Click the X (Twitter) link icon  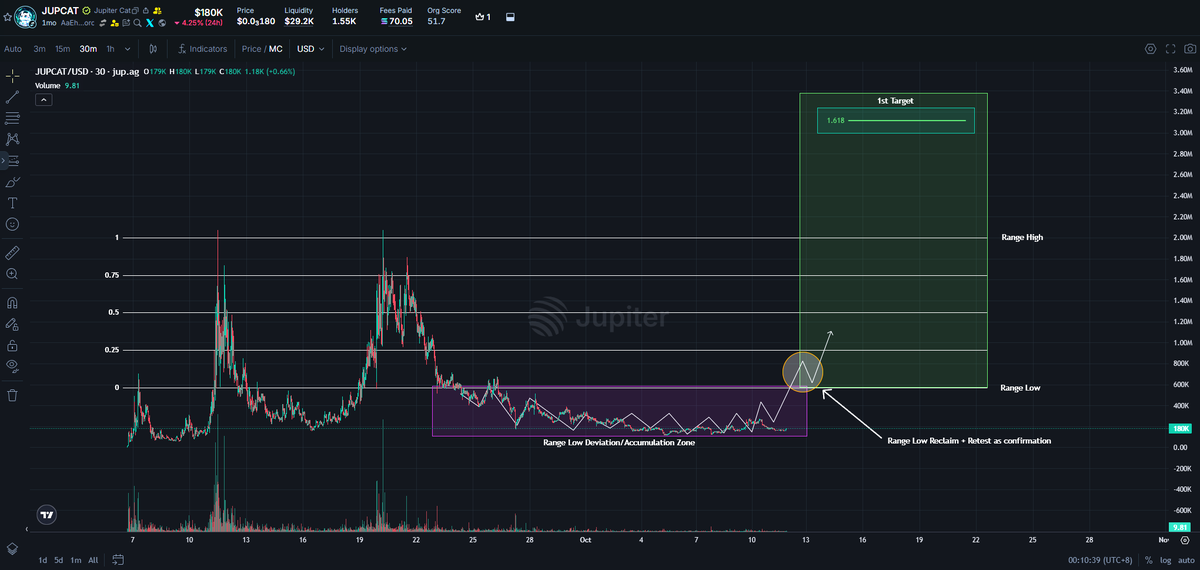(x=149, y=23)
